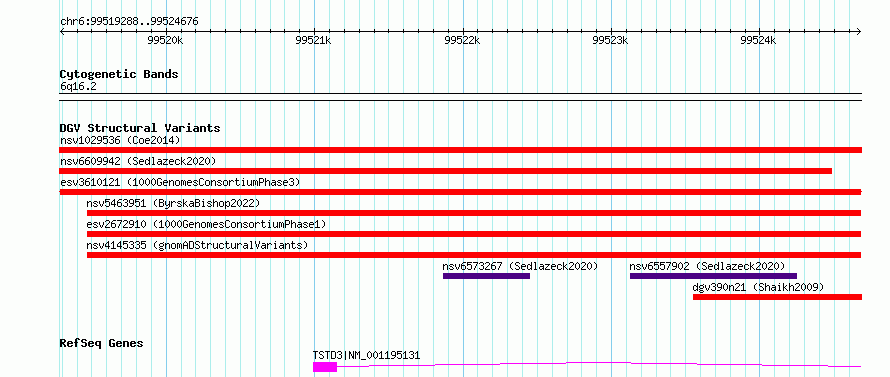Viewport: 890px width, 377px height.
Task: Select the red bar under nsv1029536
Action: click(x=460, y=150)
